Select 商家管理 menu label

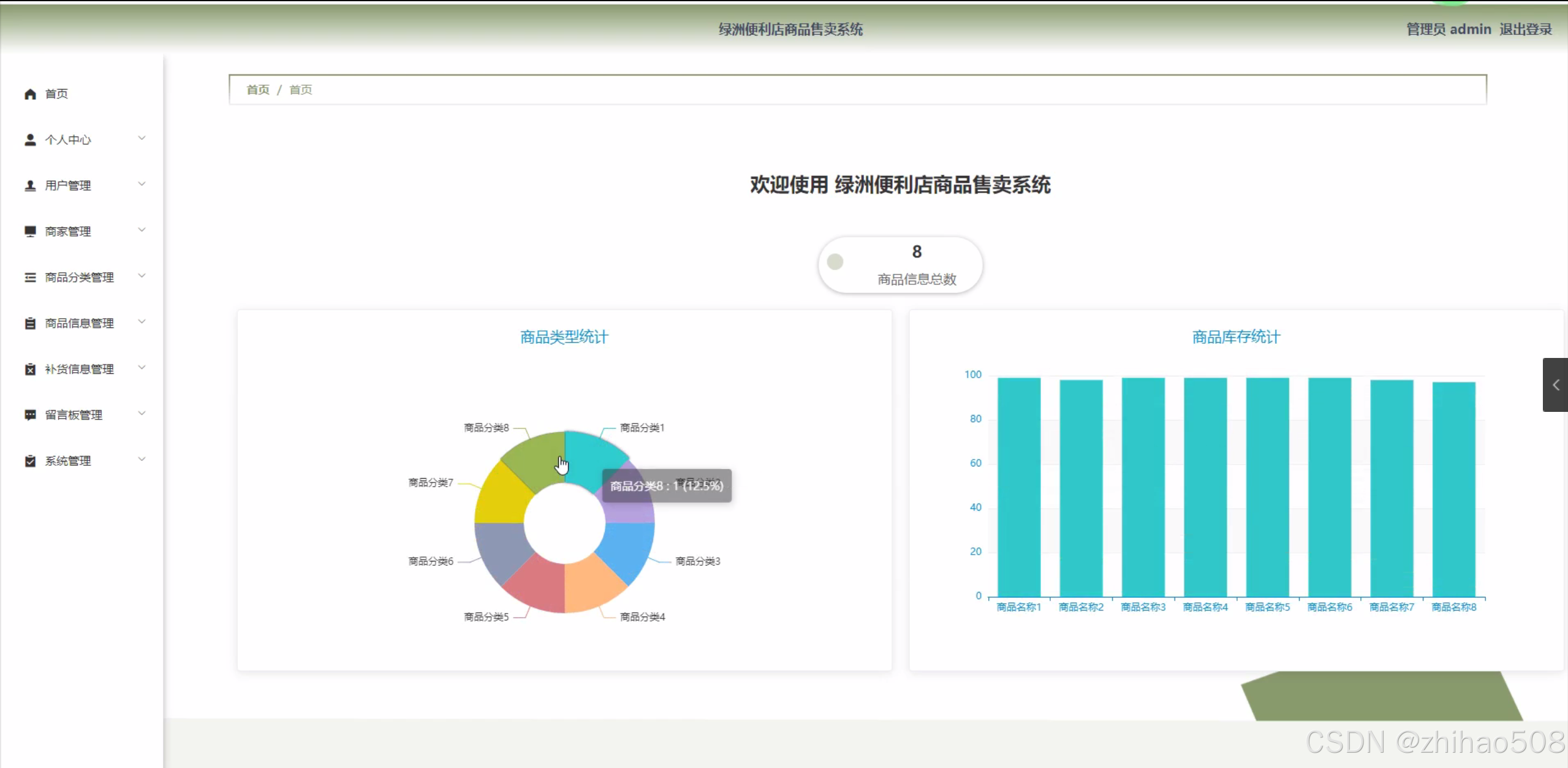68,231
